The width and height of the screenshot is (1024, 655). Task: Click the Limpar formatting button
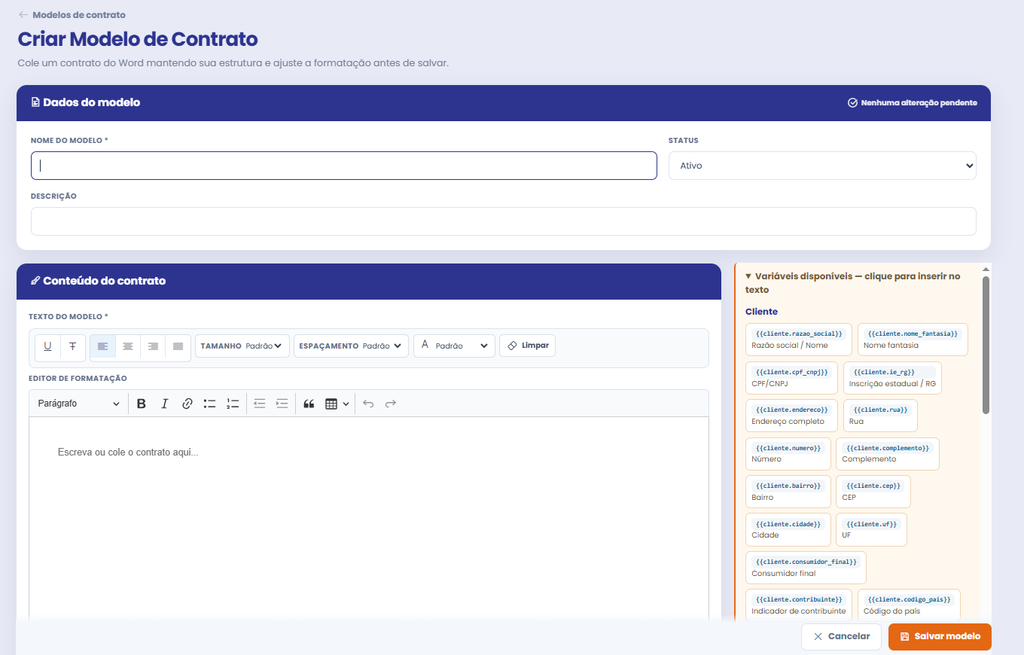pos(528,345)
